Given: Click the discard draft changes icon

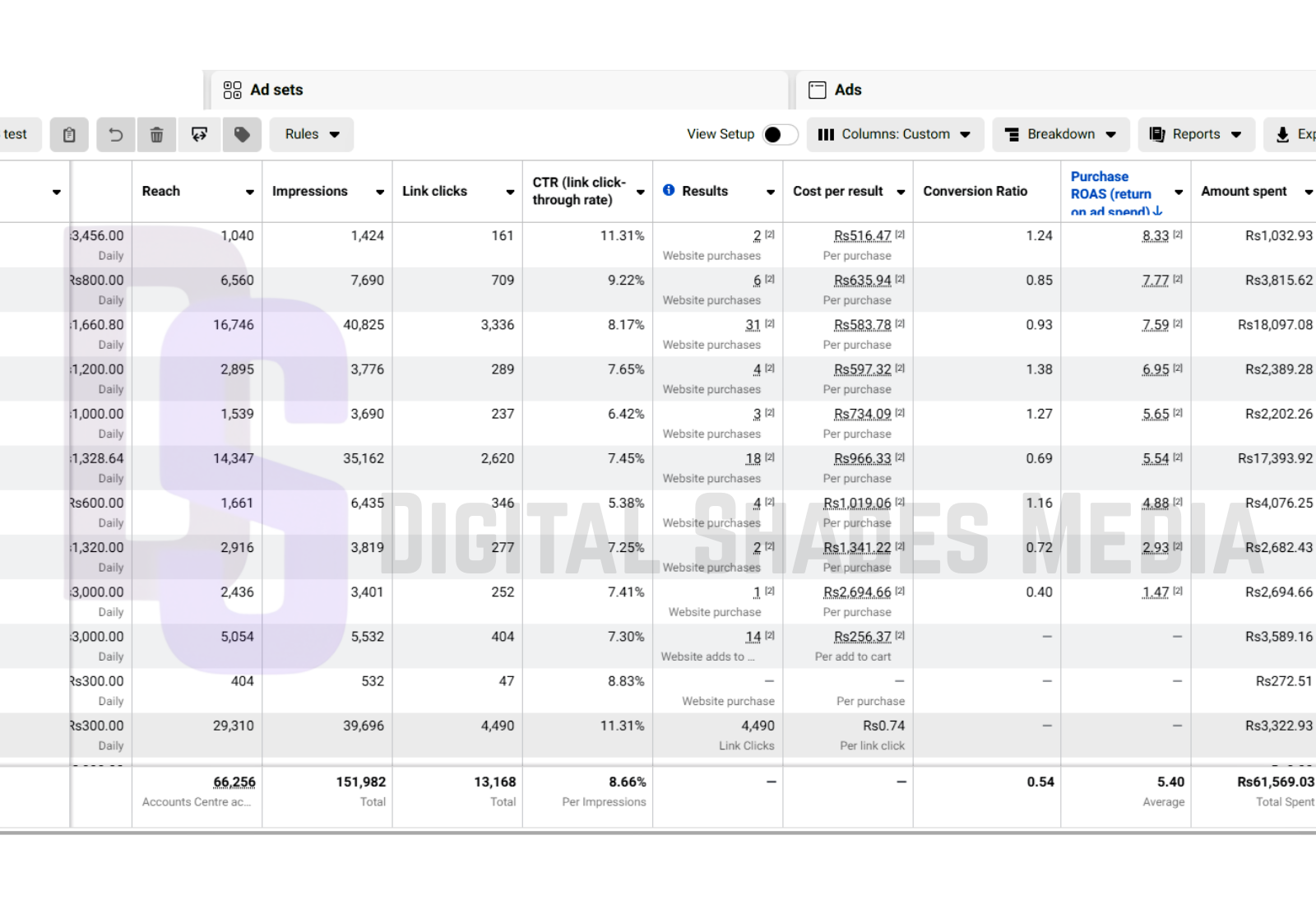Looking at the screenshot, I should tap(199, 135).
